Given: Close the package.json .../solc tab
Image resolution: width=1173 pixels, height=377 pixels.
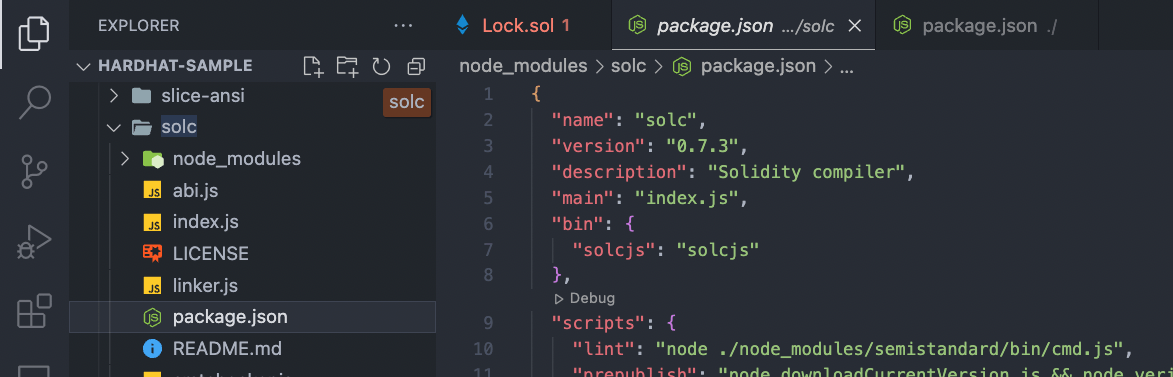Looking at the screenshot, I should click(x=854, y=26).
